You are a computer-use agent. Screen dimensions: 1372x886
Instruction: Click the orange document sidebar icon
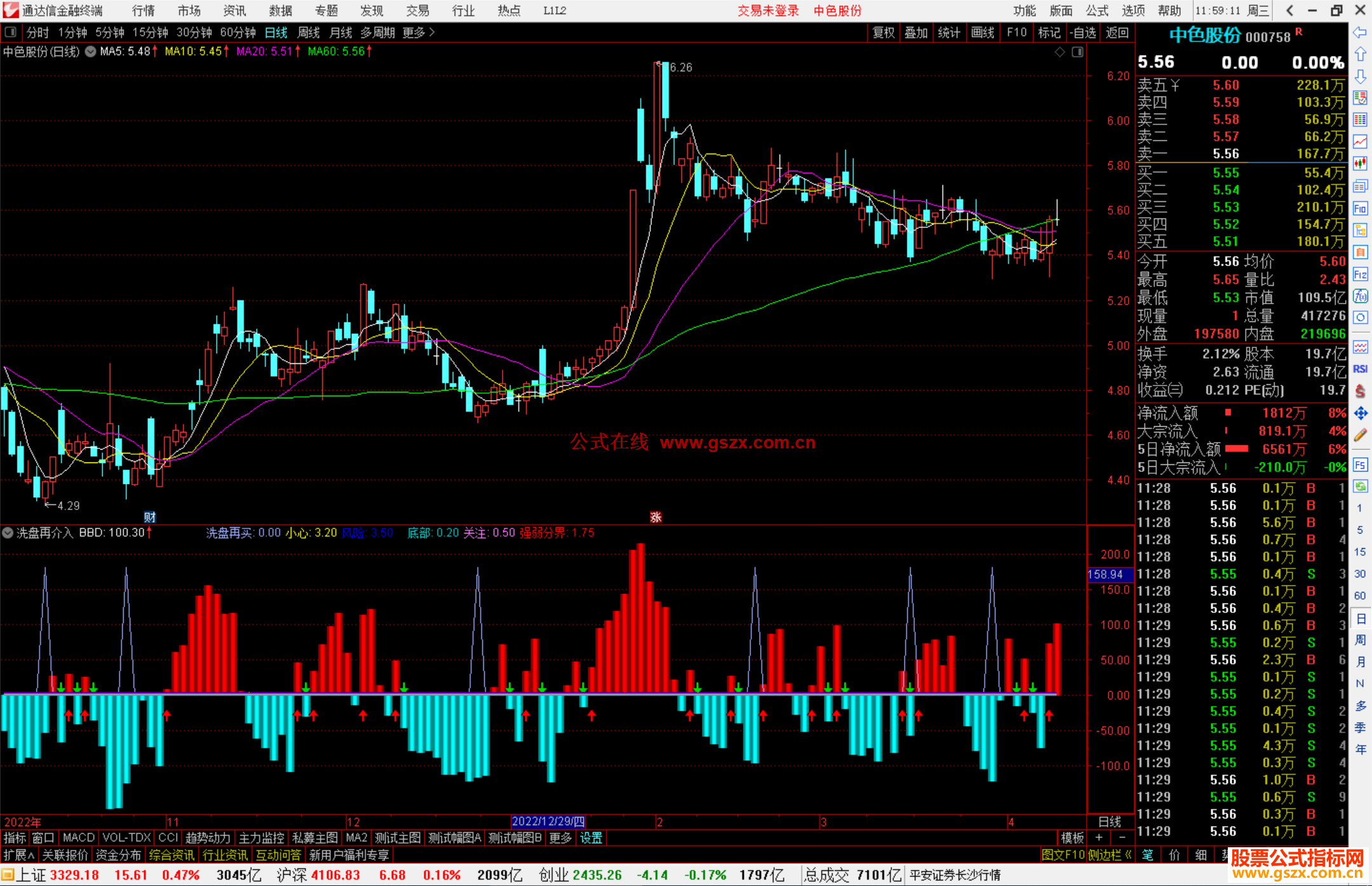click(x=1360, y=252)
